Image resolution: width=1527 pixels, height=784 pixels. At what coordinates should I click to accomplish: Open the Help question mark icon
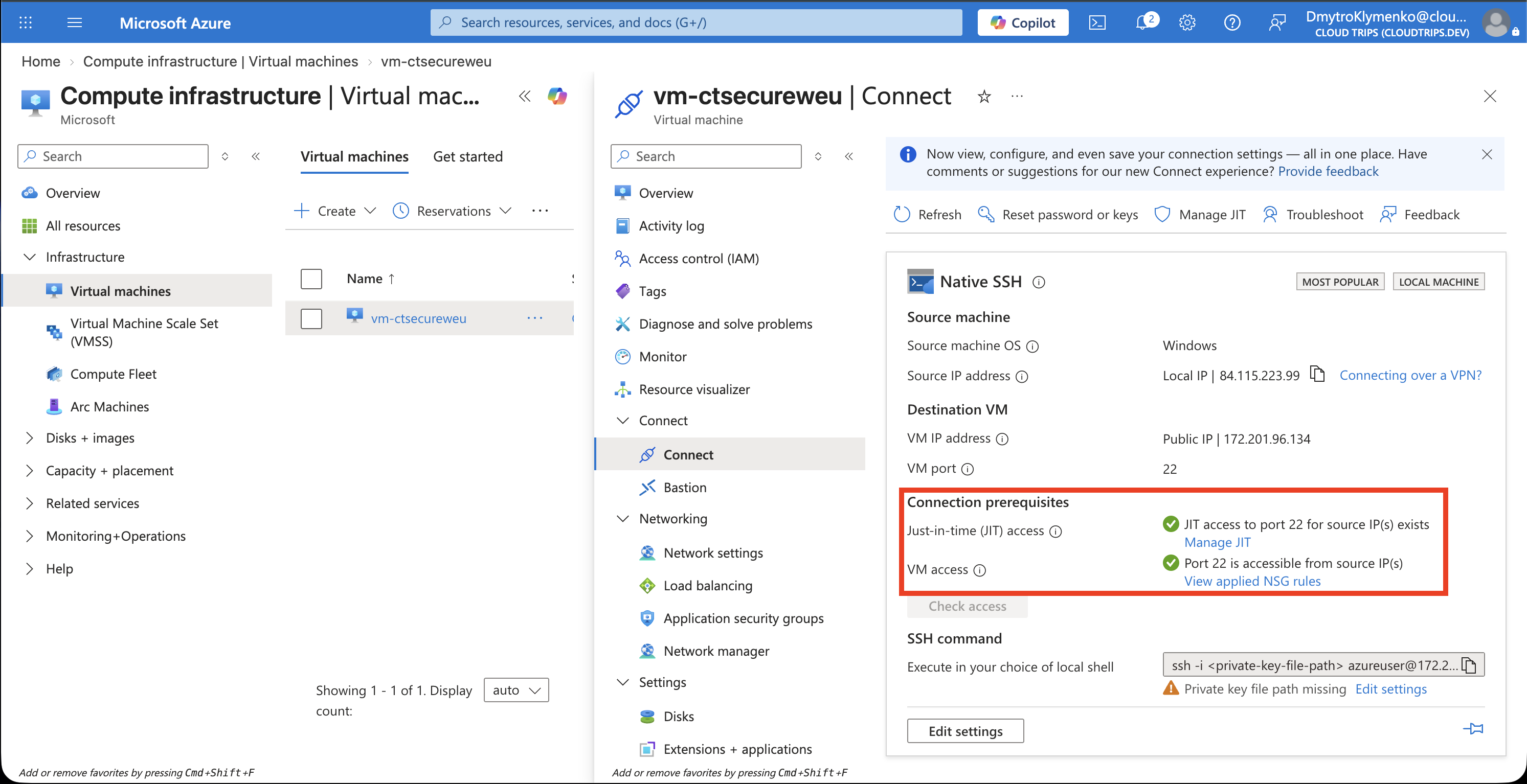(1232, 22)
